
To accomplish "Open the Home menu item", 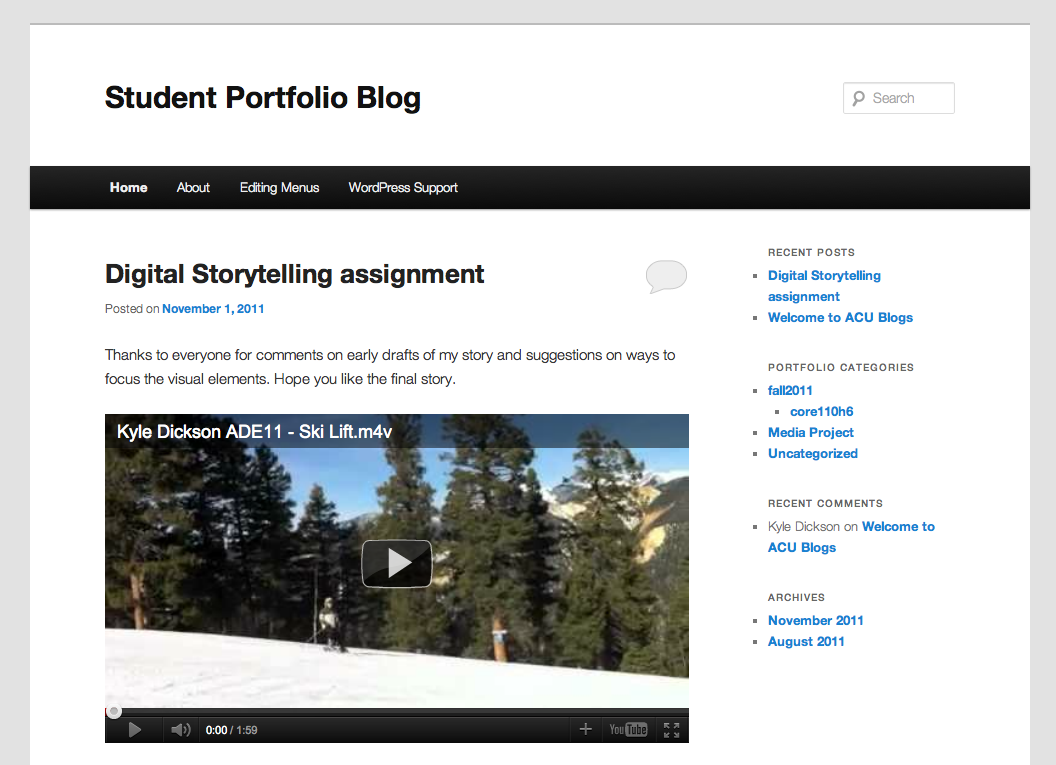I will (x=129, y=187).
